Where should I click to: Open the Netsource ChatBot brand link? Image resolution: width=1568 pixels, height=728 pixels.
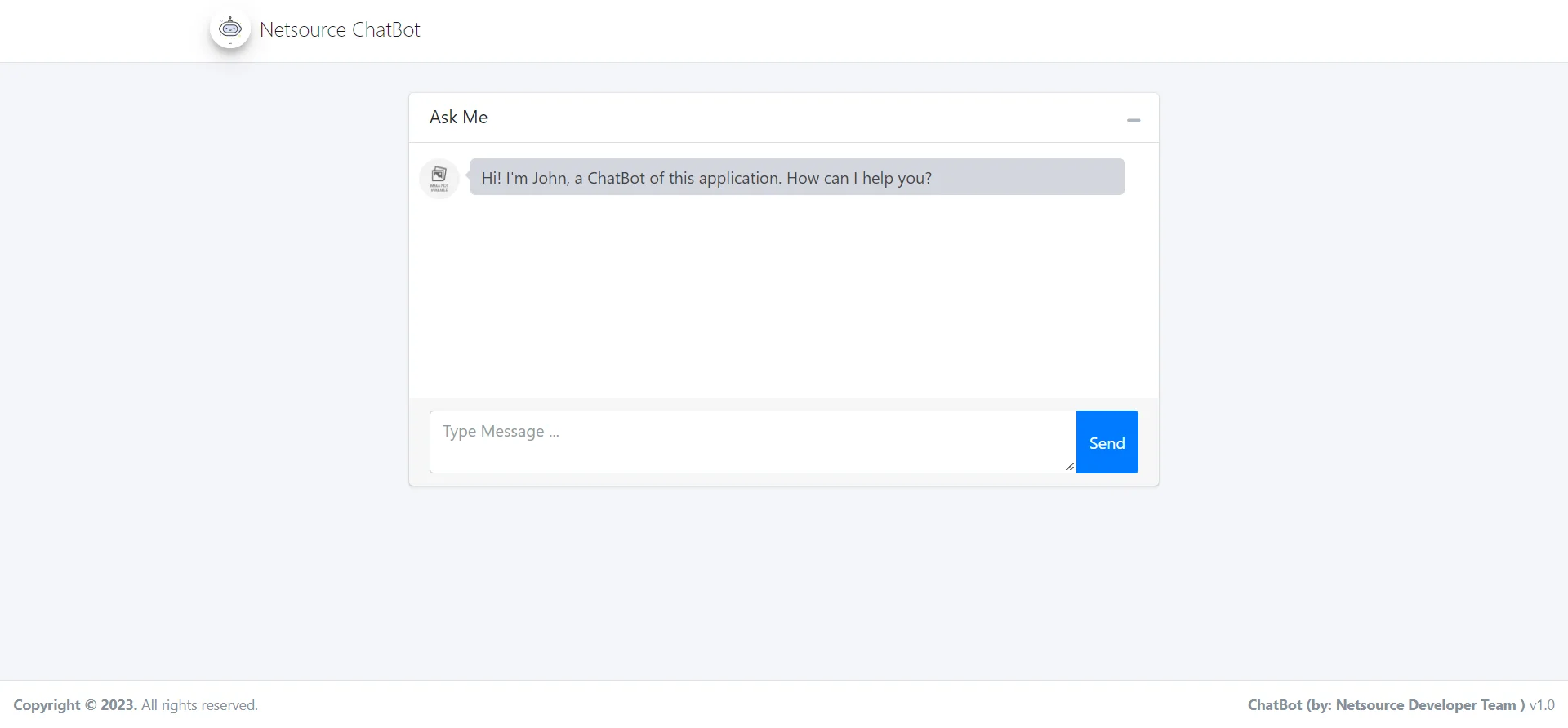340,30
